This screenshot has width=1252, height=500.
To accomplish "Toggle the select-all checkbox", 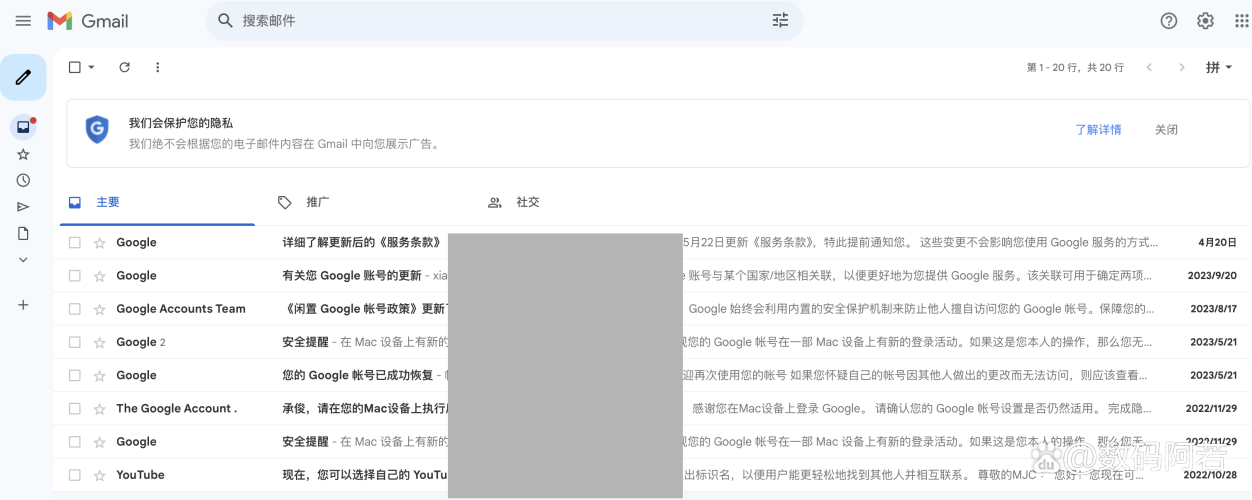I will pyautogui.click(x=74, y=67).
